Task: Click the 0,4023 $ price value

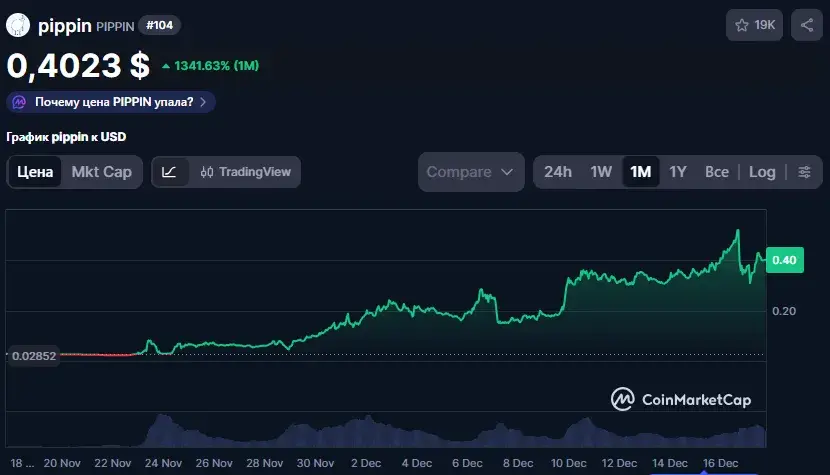Action: coord(78,66)
